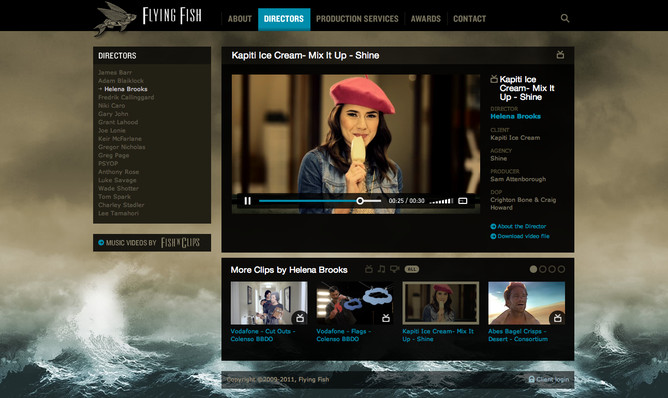668x398 pixels.
Task: Click Abes Bagel Crisps - Desert title link
Action: pos(518,335)
